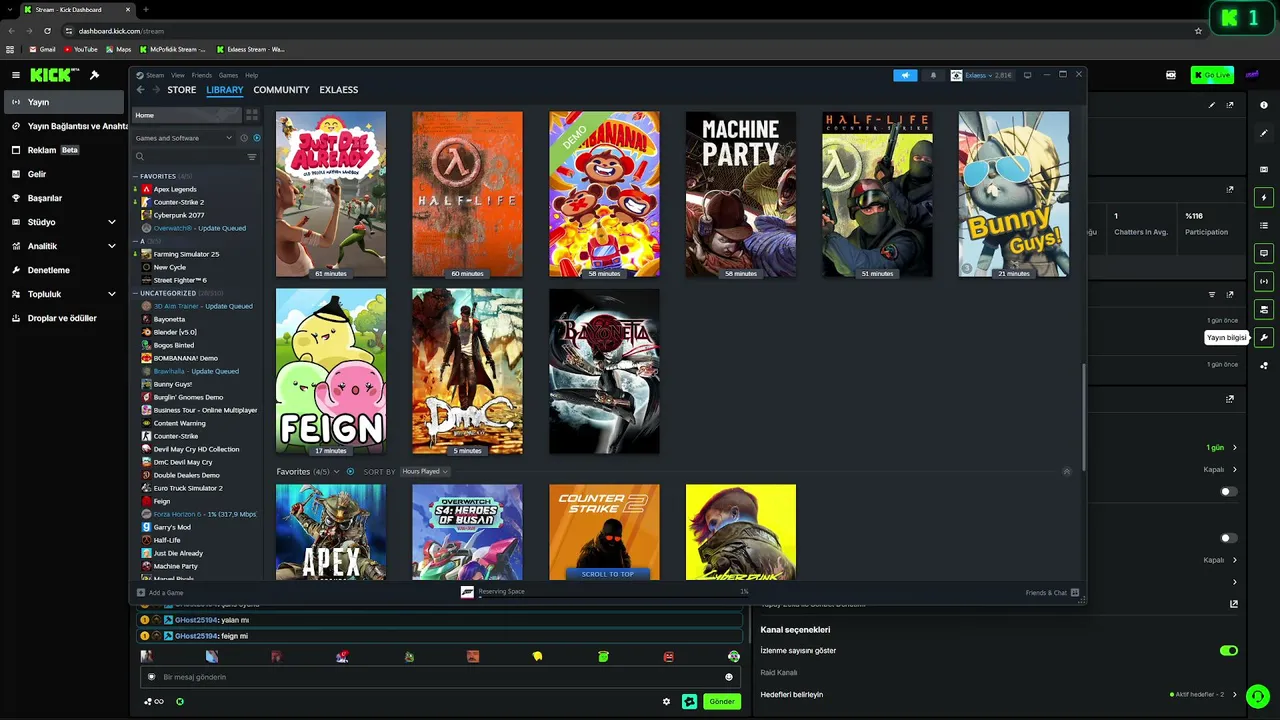Open Feign game cover thumbnail
The width and height of the screenshot is (1280, 720).
tap(331, 372)
